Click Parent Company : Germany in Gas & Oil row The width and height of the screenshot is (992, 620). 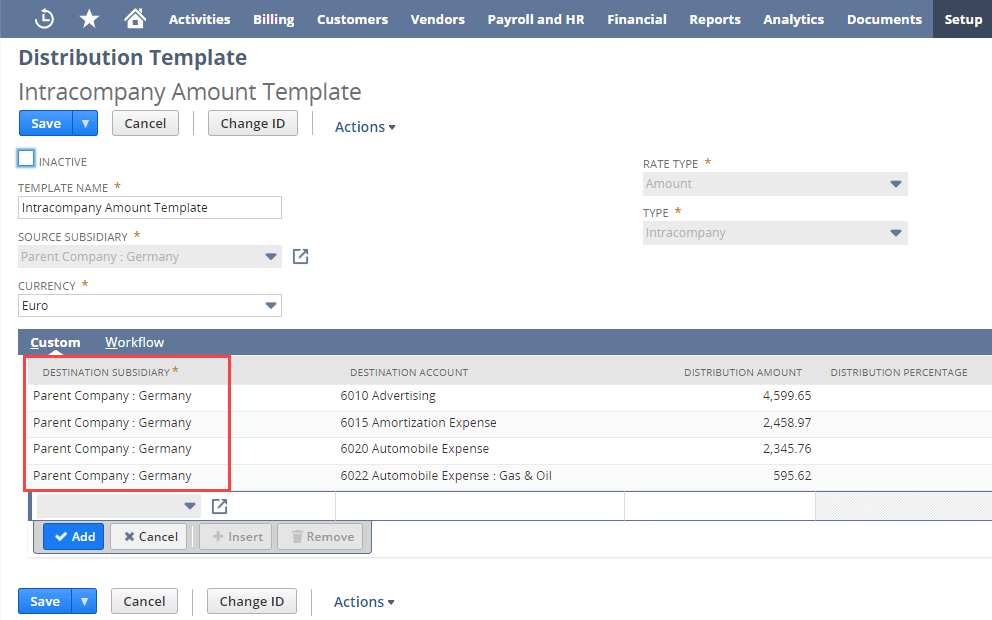tap(112, 476)
